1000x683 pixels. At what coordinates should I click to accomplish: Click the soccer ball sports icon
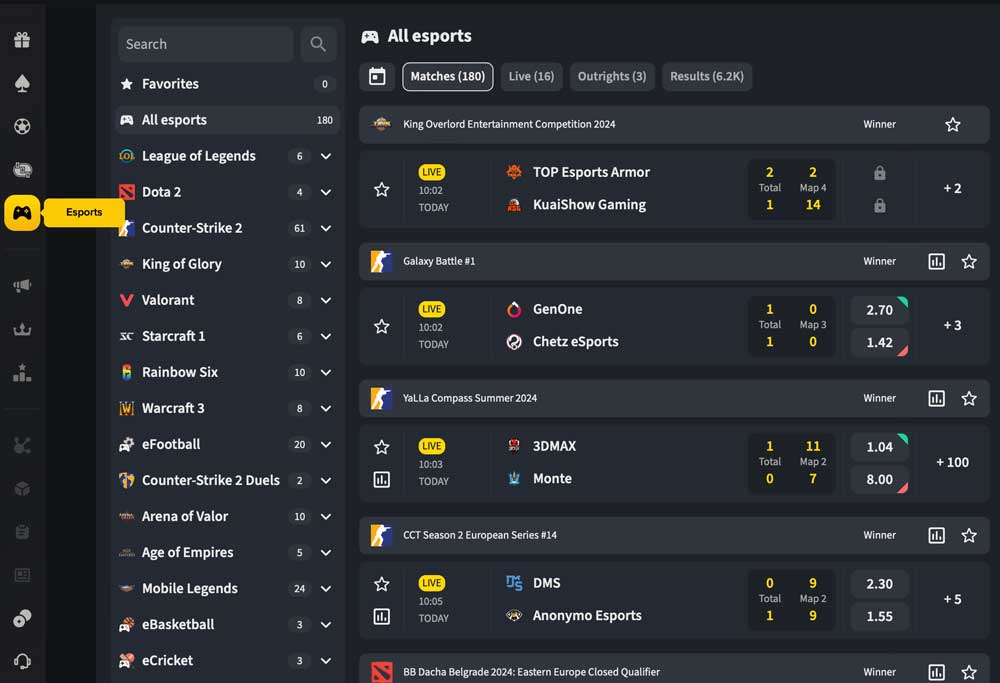[21, 126]
